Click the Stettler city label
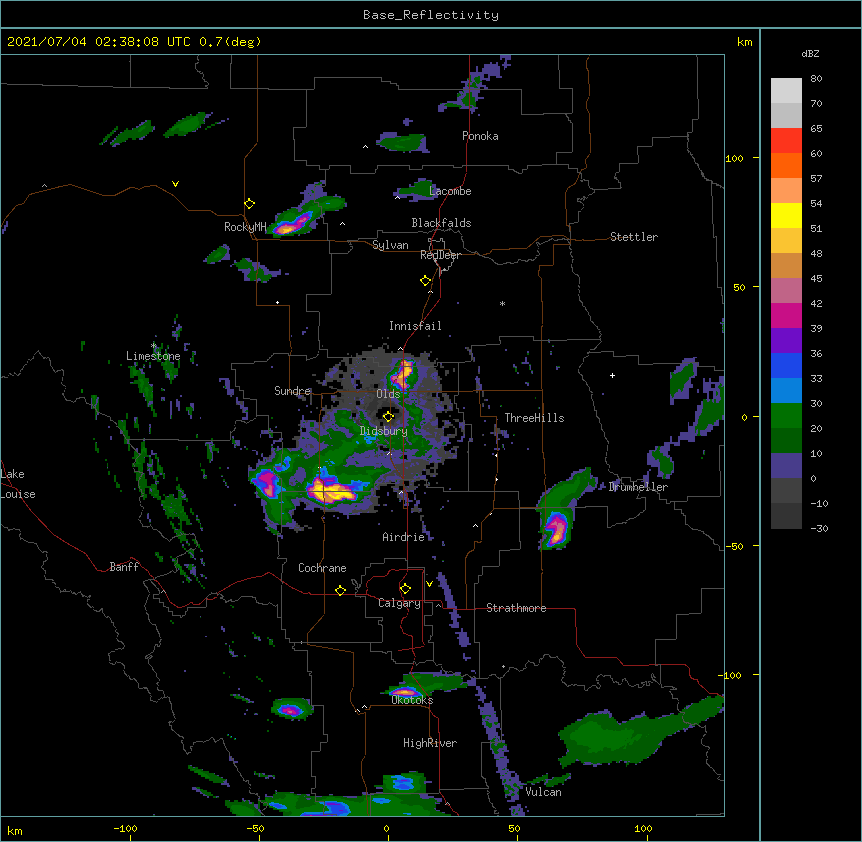This screenshot has width=862, height=842. point(634,237)
